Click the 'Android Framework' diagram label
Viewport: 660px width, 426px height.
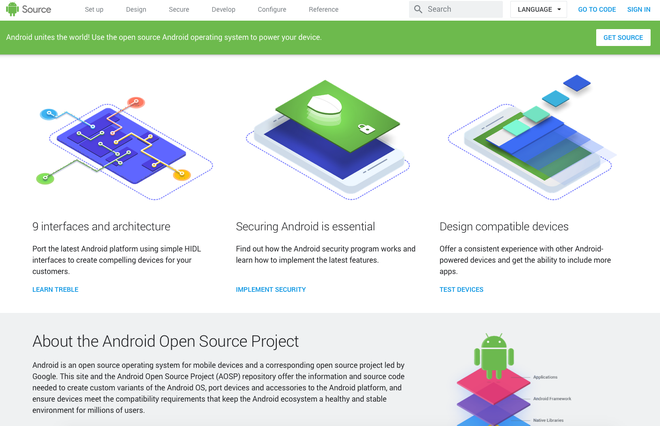552,399
